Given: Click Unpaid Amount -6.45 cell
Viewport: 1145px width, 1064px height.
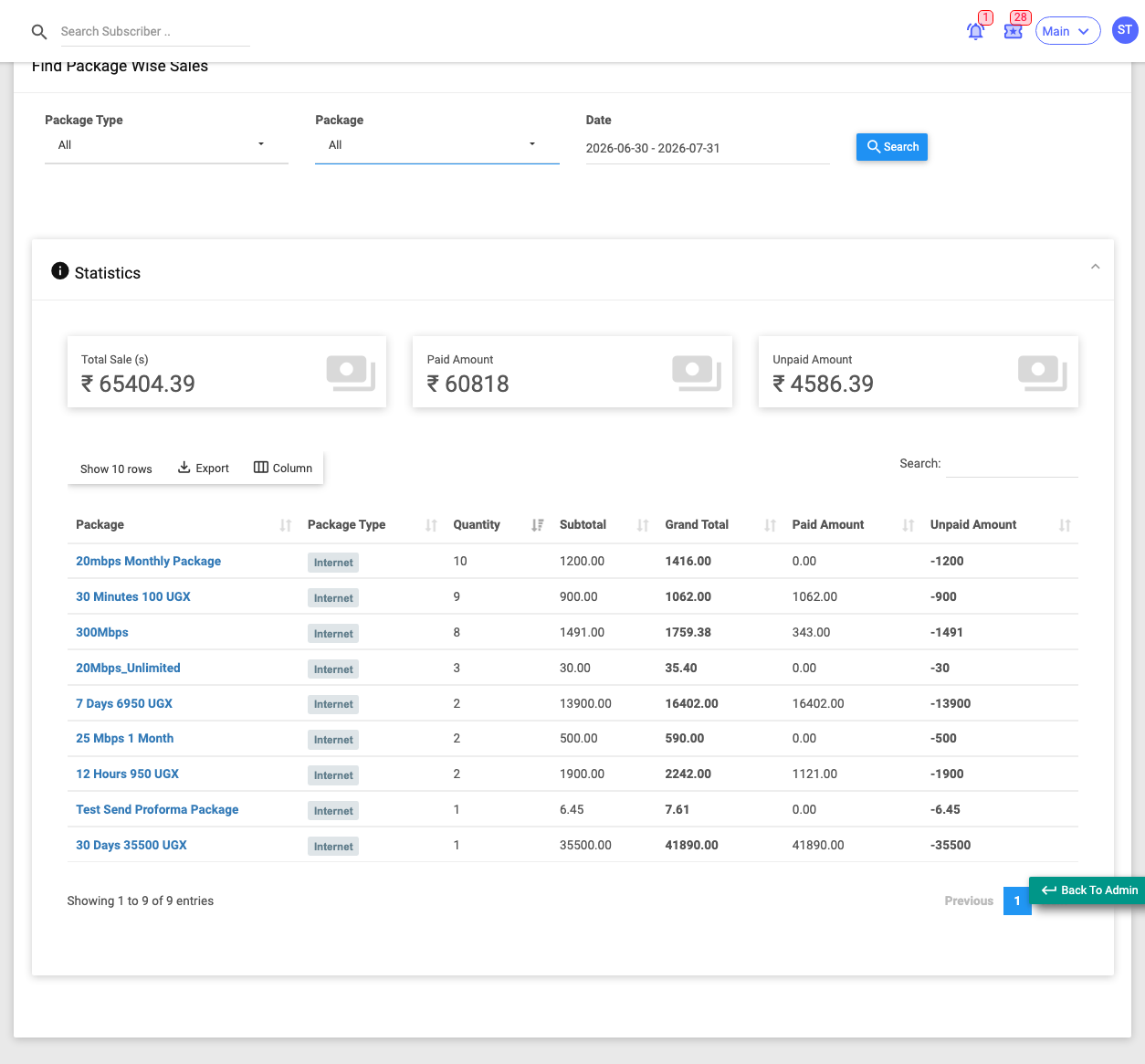Looking at the screenshot, I should pyautogui.click(x=945, y=809).
